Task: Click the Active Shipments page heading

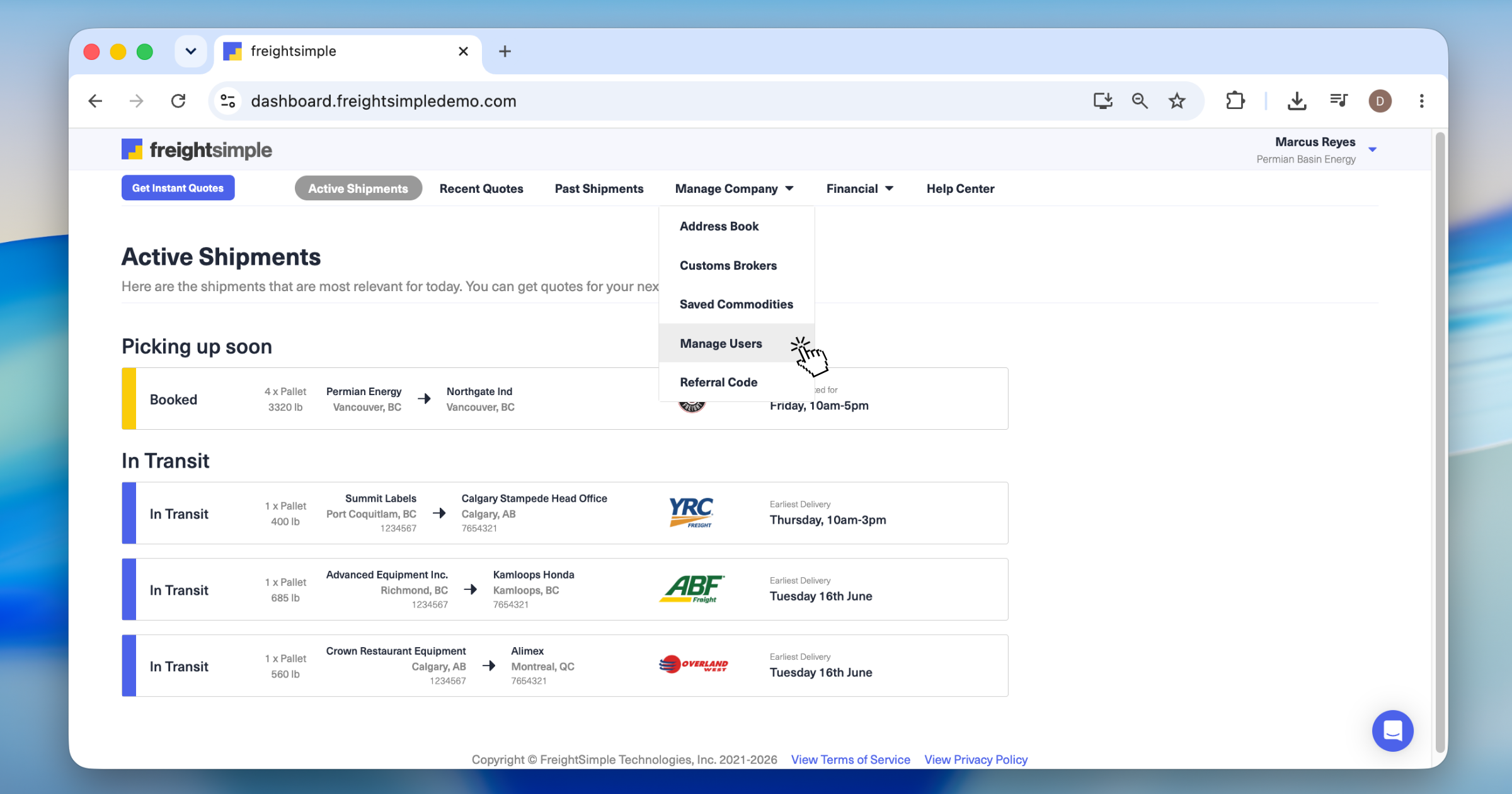Action: [x=221, y=256]
